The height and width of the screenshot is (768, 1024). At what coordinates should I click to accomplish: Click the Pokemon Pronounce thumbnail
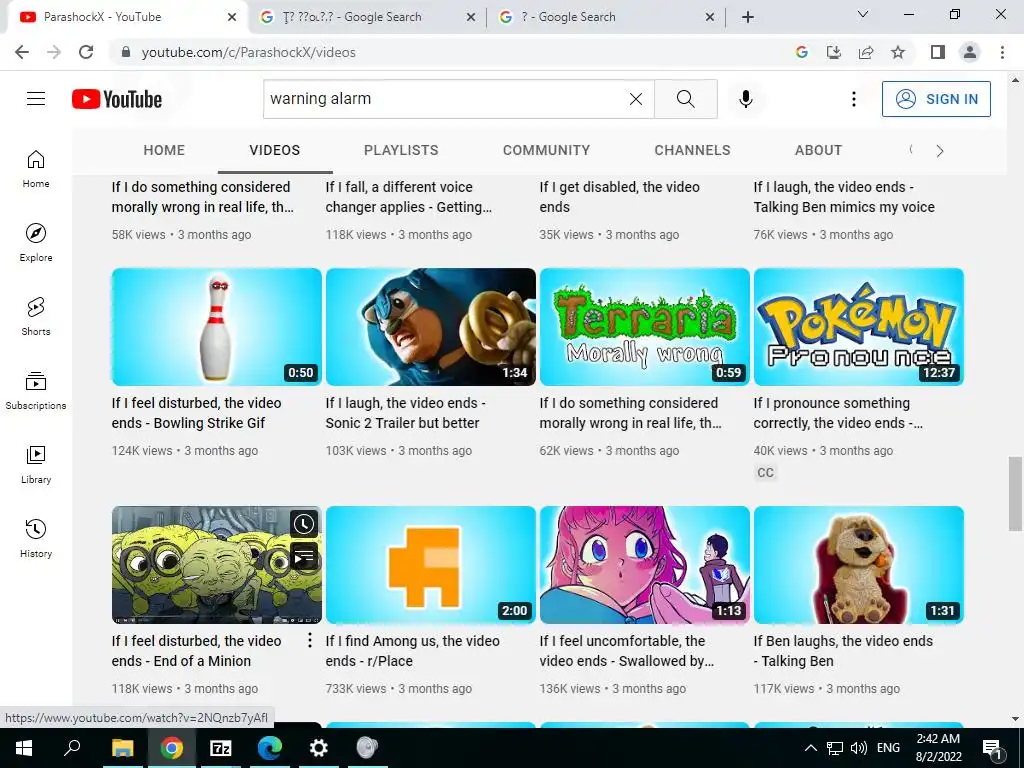859,327
